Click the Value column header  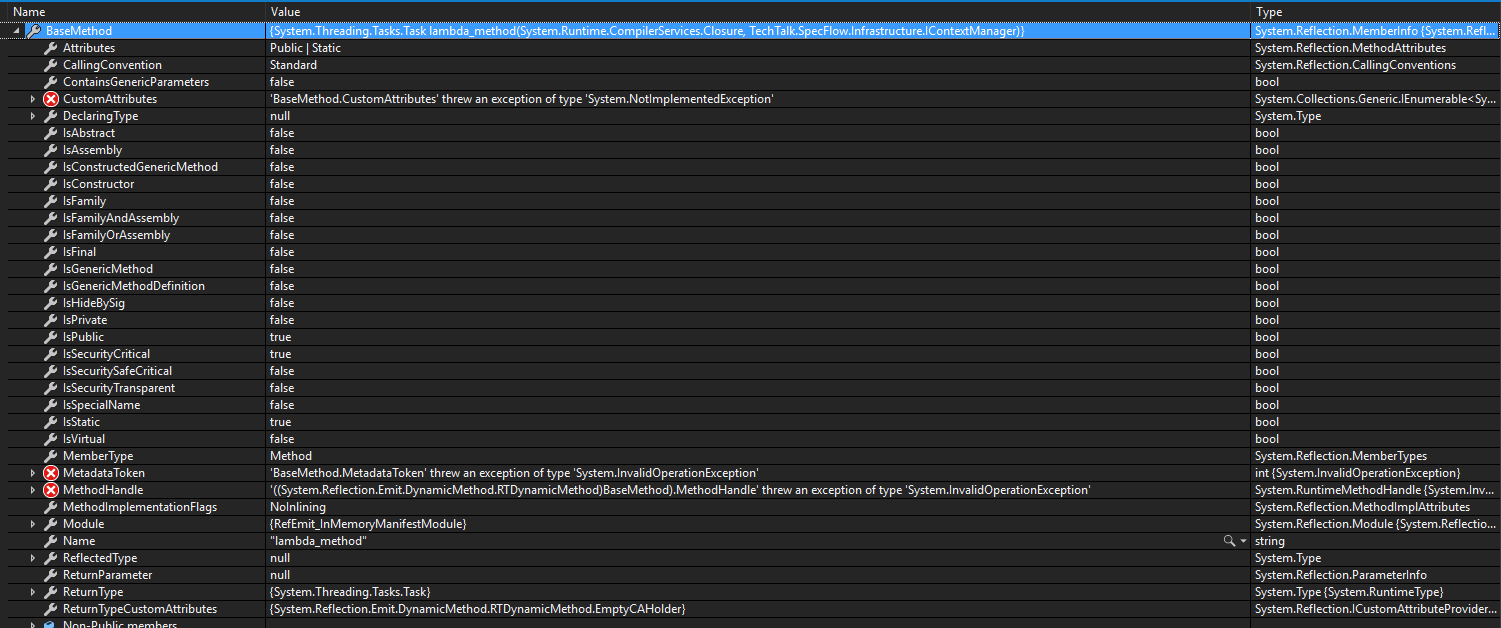pyautogui.click(x=758, y=11)
